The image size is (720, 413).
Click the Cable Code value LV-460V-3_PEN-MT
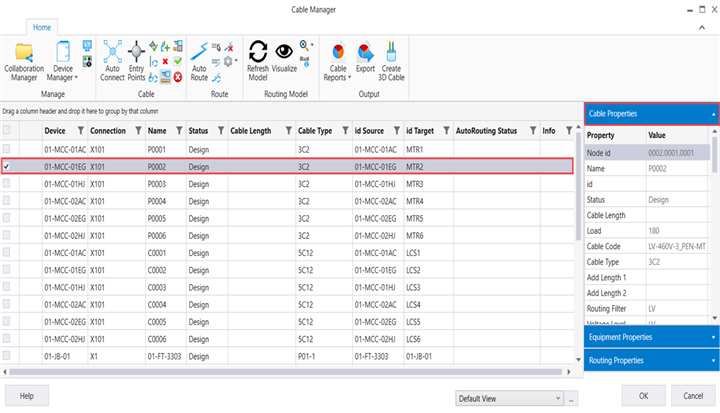click(x=677, y=246)
